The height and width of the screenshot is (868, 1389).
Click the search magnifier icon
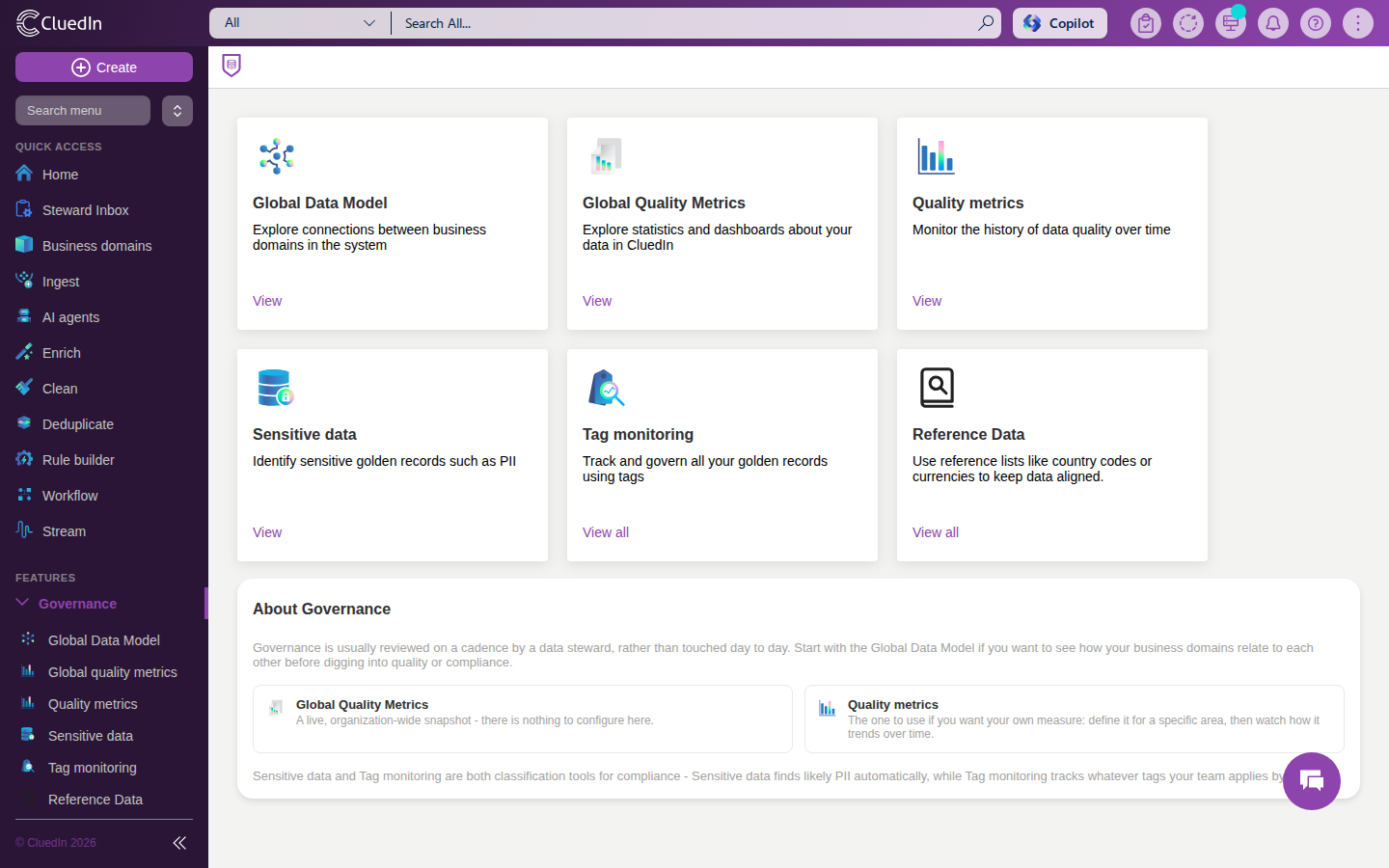click(x=985, y=23)
